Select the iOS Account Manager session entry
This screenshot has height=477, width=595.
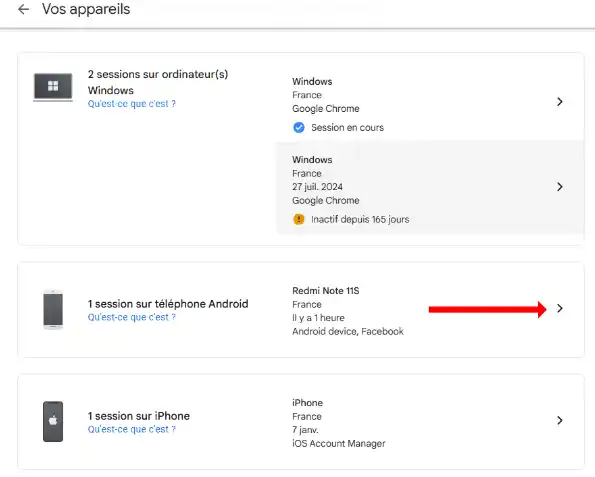point(430,423)
